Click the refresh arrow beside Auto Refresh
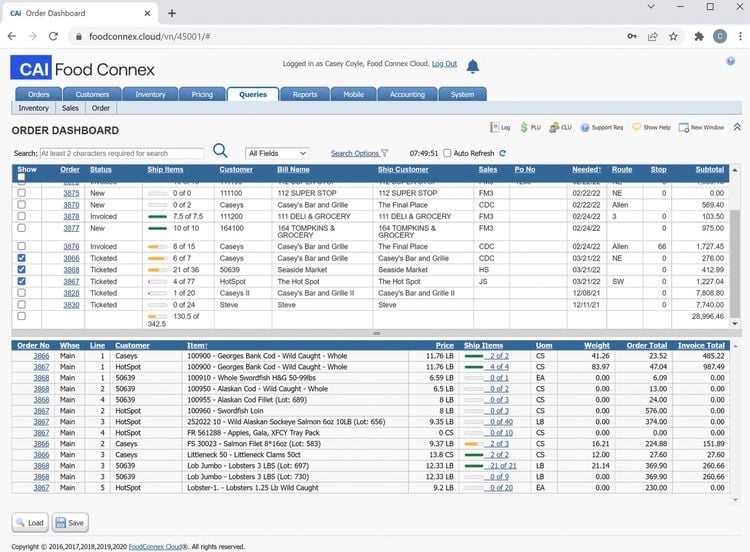The width and height of the screenshot is (750, 552). tap(502, 153)
